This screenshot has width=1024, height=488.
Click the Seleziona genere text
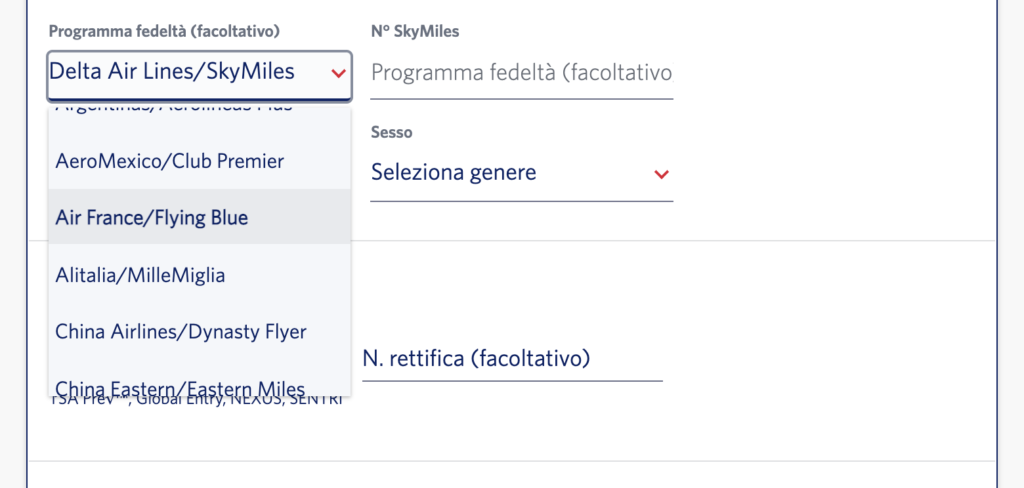pyautogui.click(x=453, y=172)
